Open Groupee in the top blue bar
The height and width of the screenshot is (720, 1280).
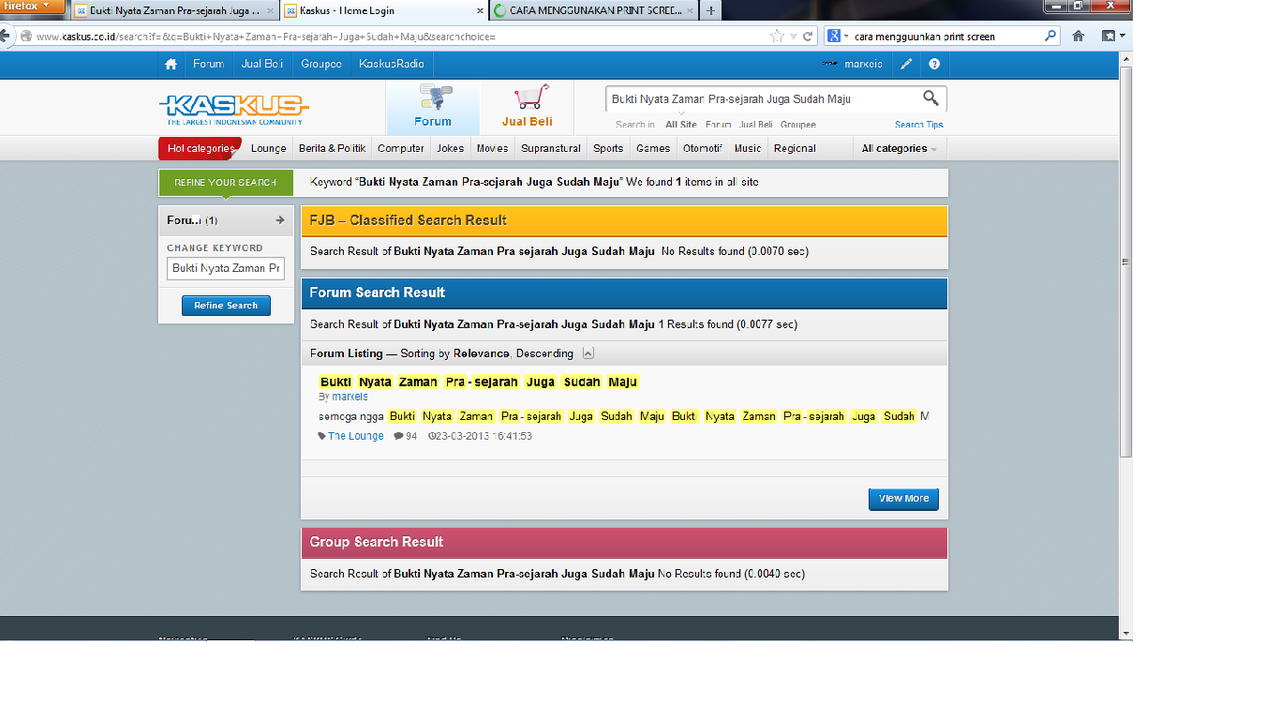321,64
